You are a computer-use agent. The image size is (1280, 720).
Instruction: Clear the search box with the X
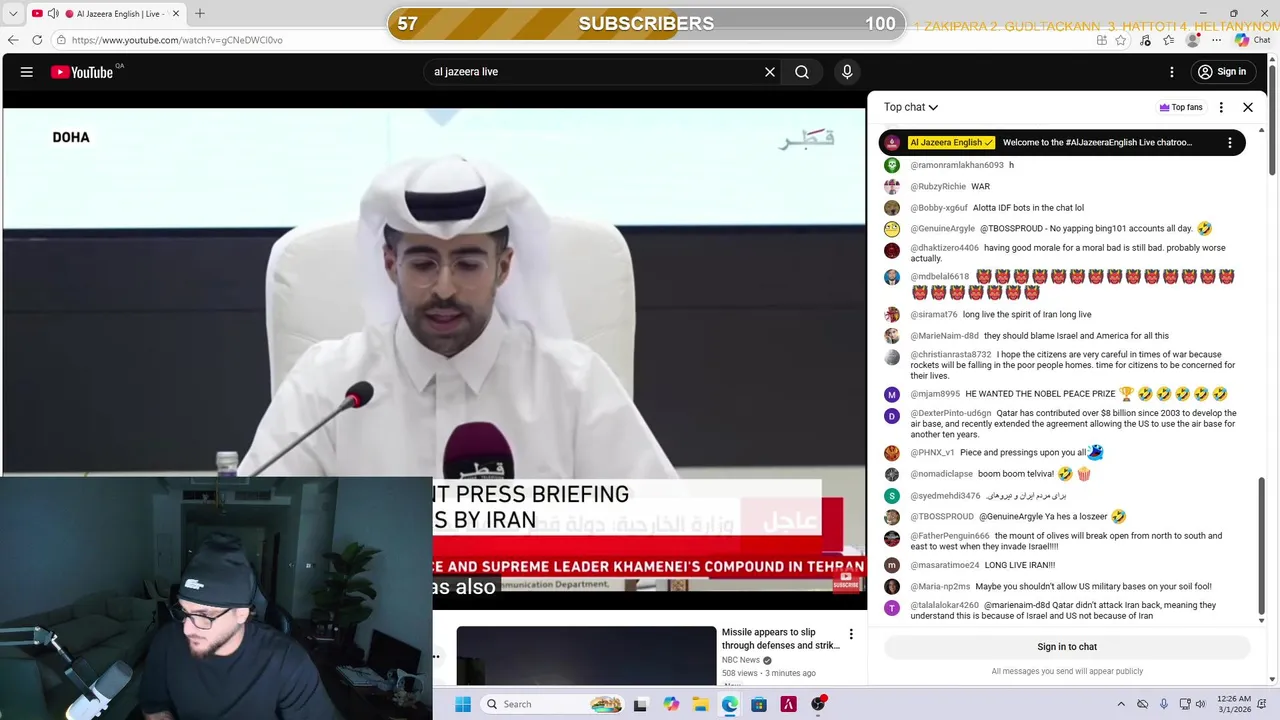coord(770,72)
